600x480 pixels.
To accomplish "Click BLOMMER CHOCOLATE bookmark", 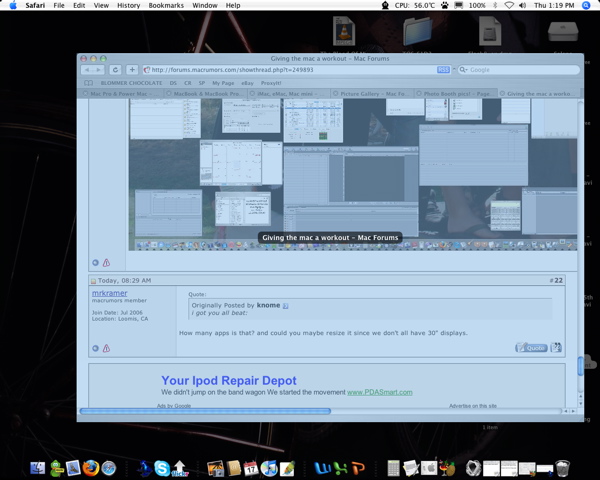I will click(131, 83).
